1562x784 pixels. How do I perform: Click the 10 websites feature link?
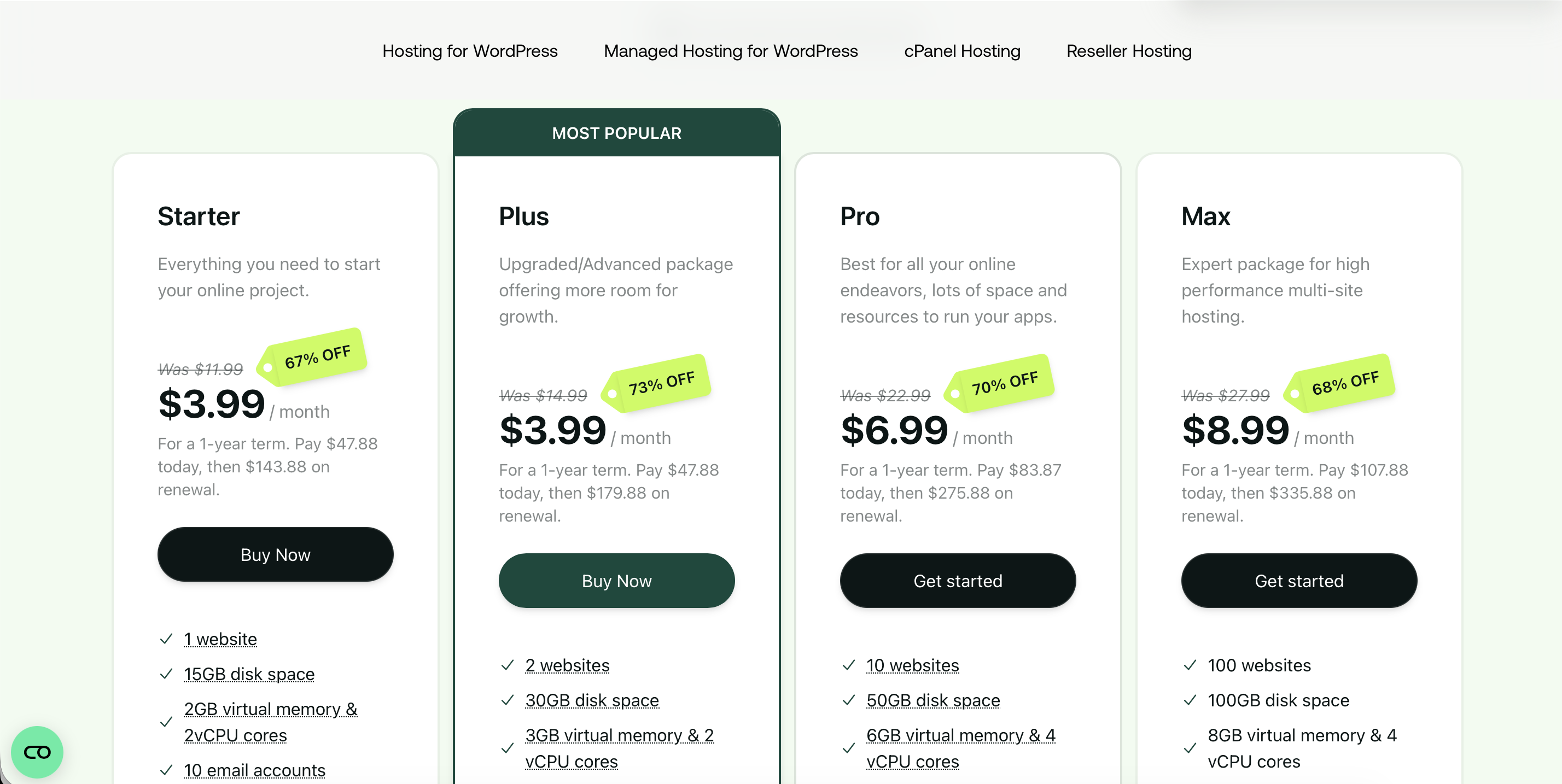(x=913, y=665)
